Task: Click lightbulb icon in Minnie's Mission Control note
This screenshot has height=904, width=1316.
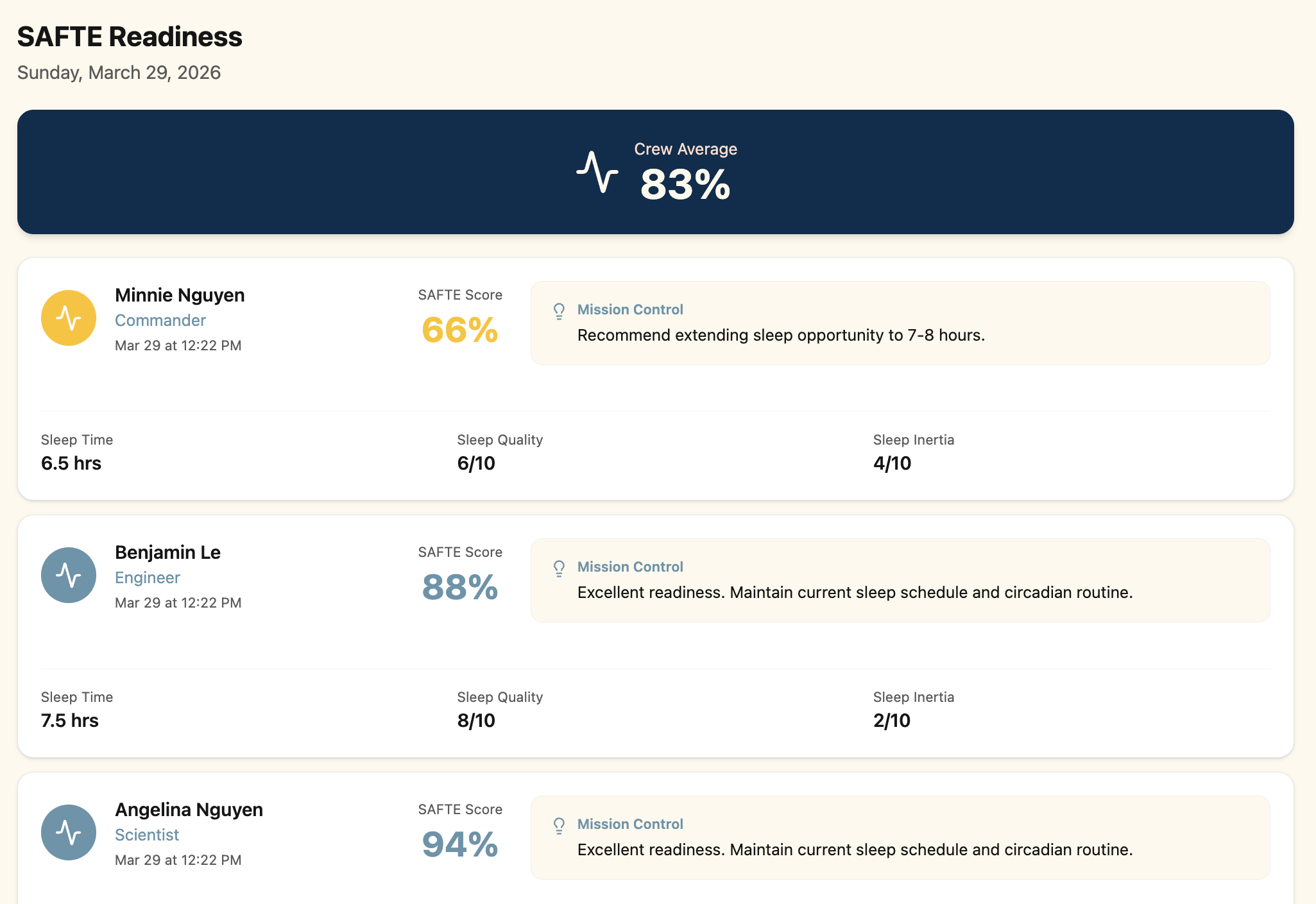Action: [x=559, y=311]
